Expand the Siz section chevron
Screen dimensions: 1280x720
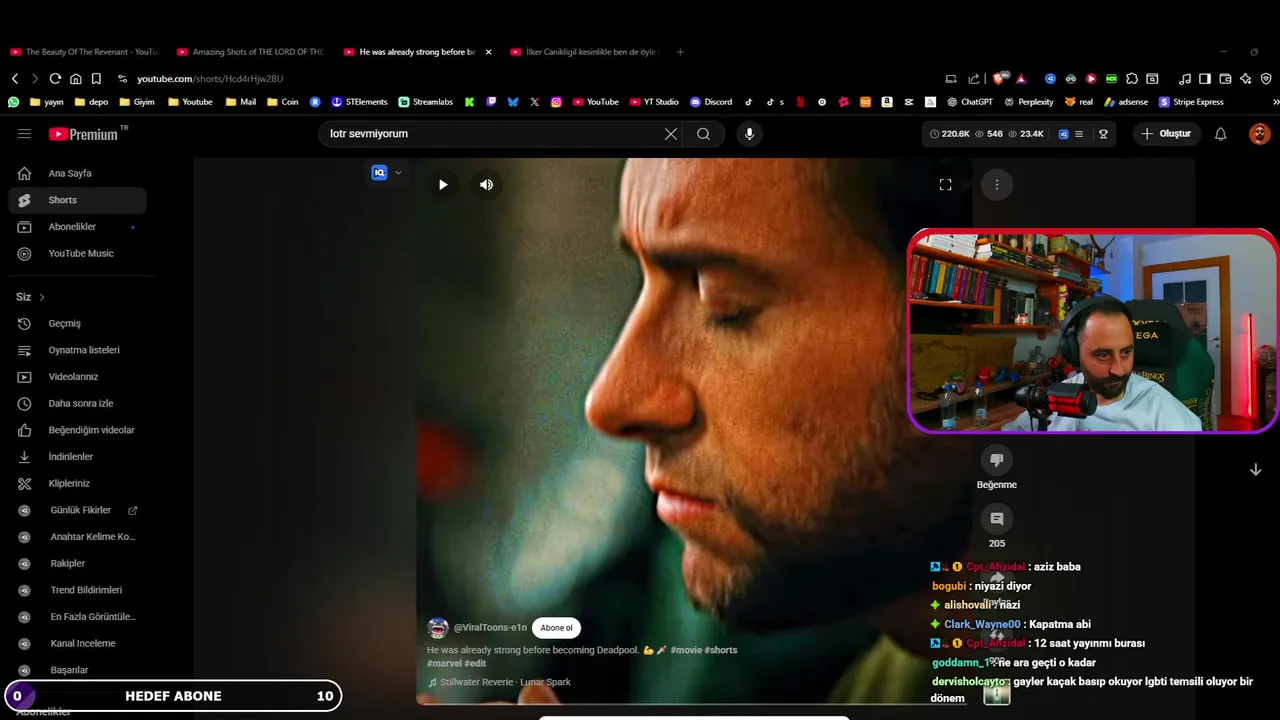click(x=42, y=297)
